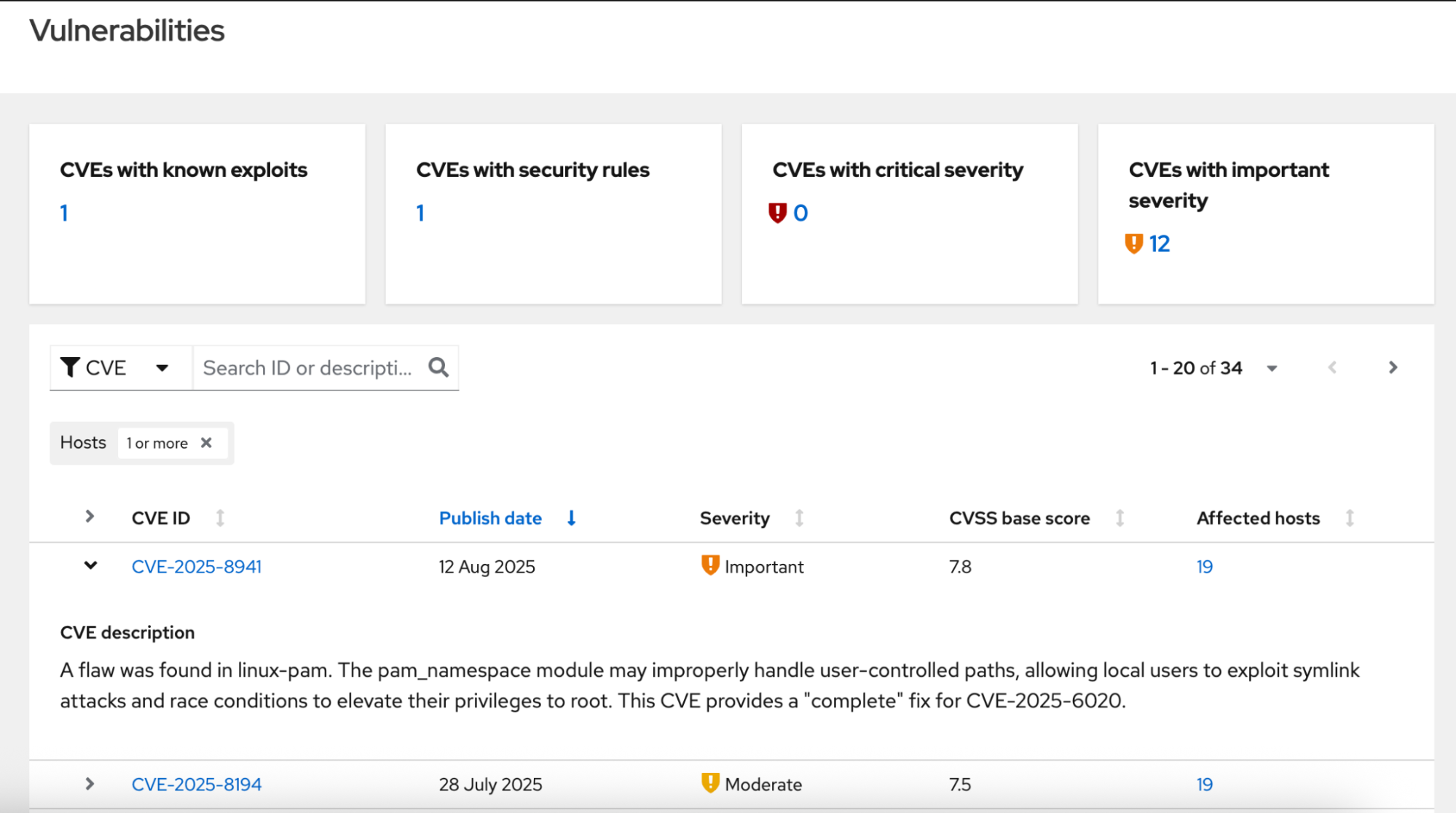1456x813 pixels.
Task: Click the important severity shield icon
Action: (1133, 243)
